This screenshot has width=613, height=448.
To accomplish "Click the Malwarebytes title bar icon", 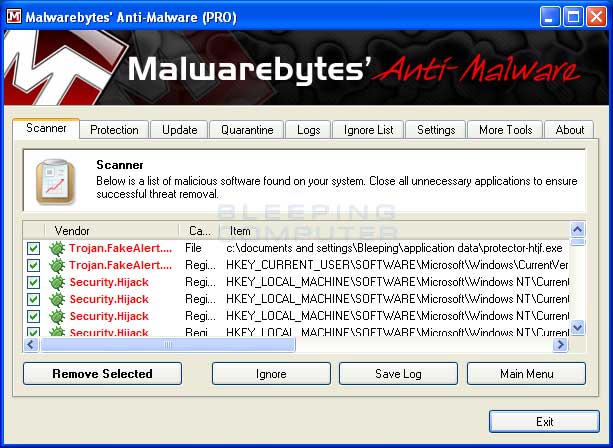I will click(14, 16).
